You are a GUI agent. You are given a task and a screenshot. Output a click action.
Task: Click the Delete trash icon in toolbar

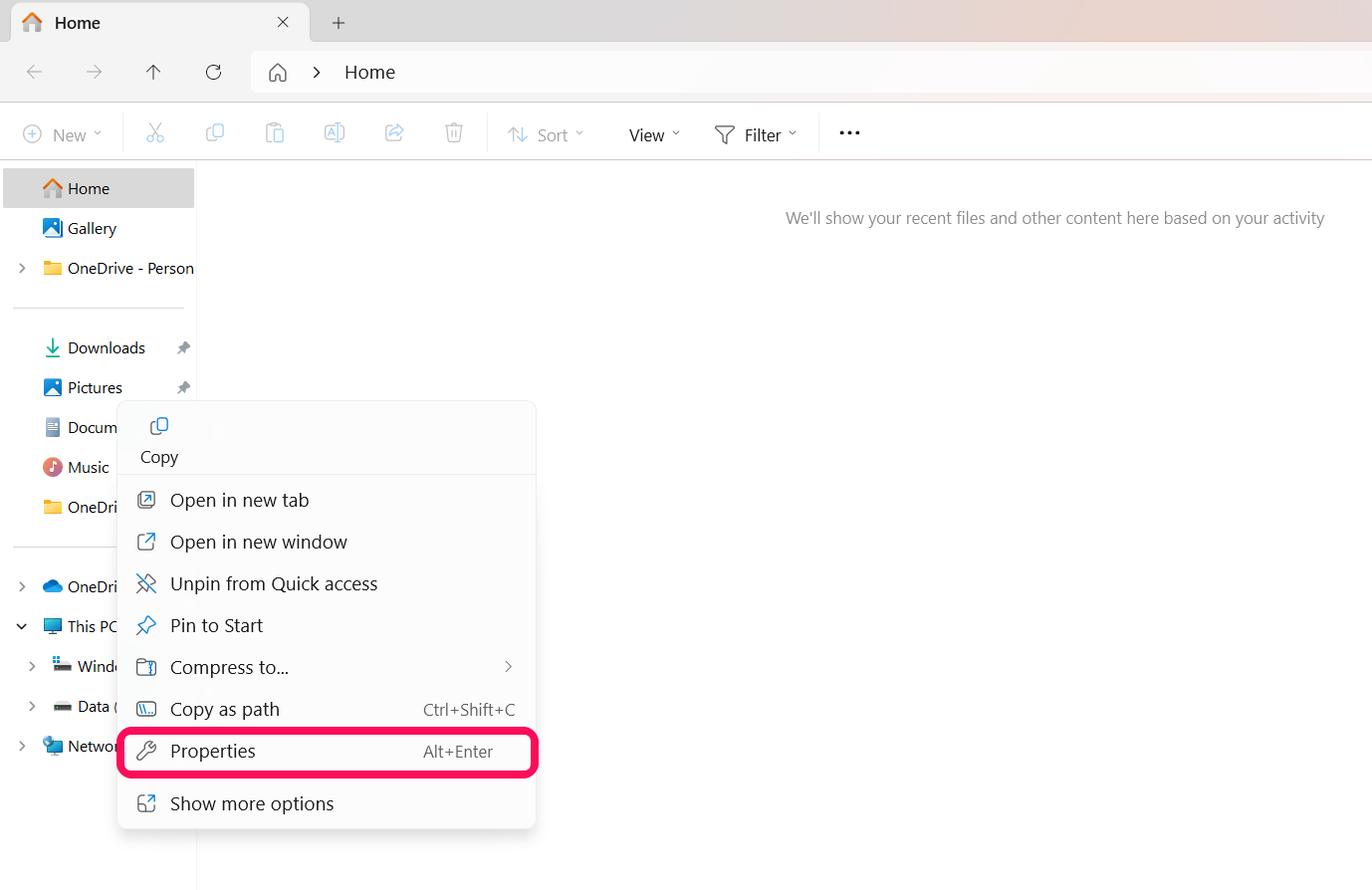tap(454, 133)
